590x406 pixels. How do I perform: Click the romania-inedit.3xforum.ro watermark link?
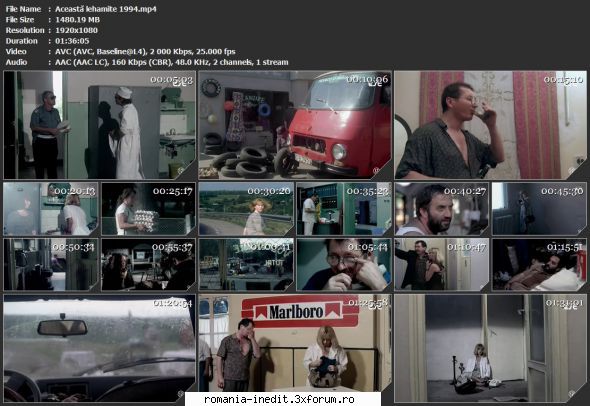click(x=279, y=399)
